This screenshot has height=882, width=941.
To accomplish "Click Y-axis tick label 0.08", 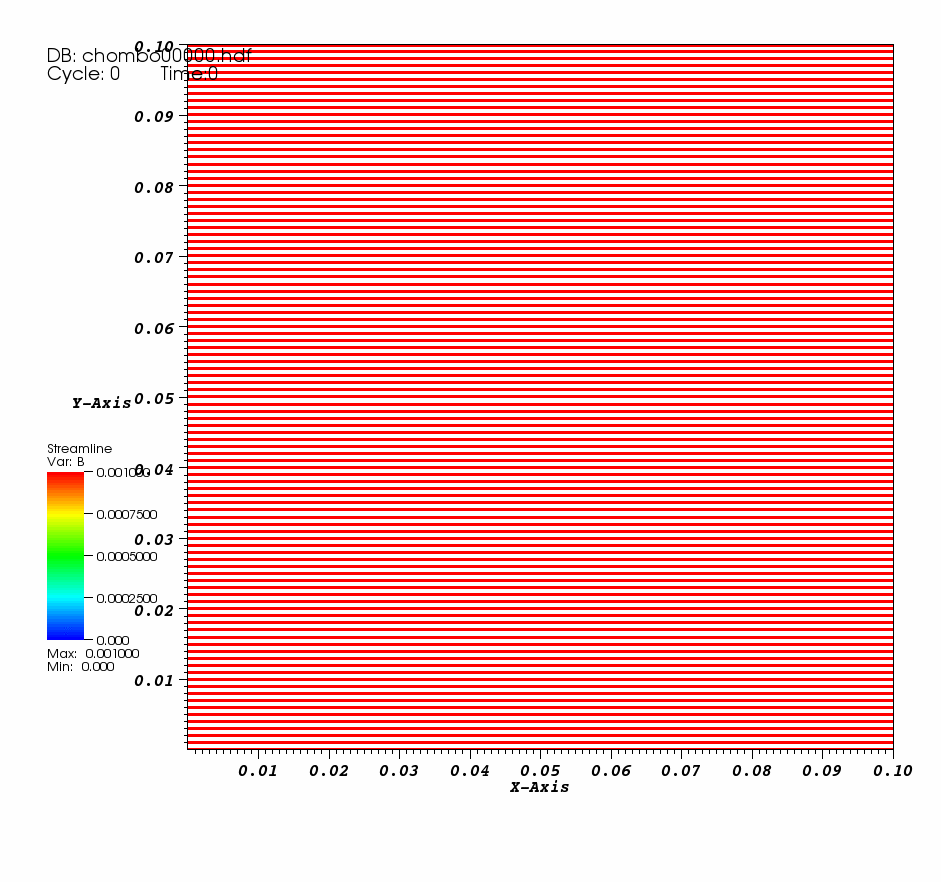I will pyautogui.click(x=154, y=188).
